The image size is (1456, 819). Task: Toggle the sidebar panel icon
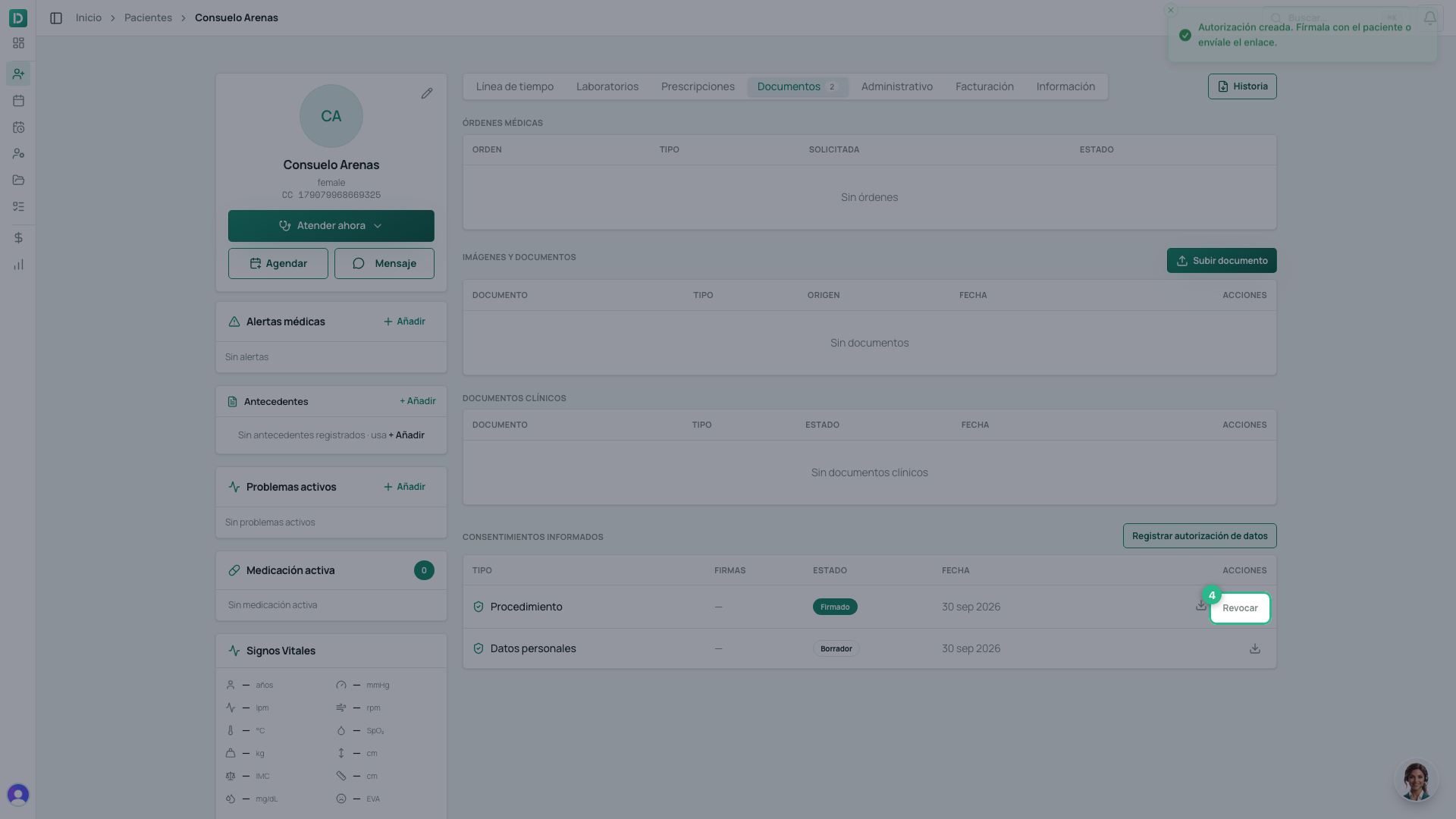(56, 18)
